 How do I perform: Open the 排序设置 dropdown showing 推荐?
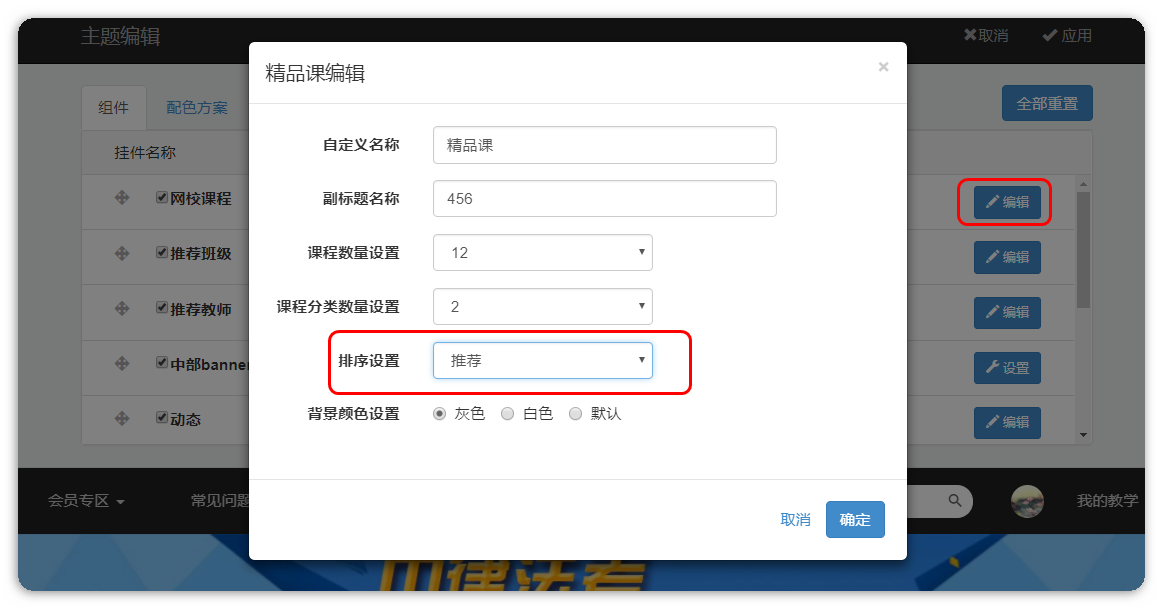(x=542, y=361)
